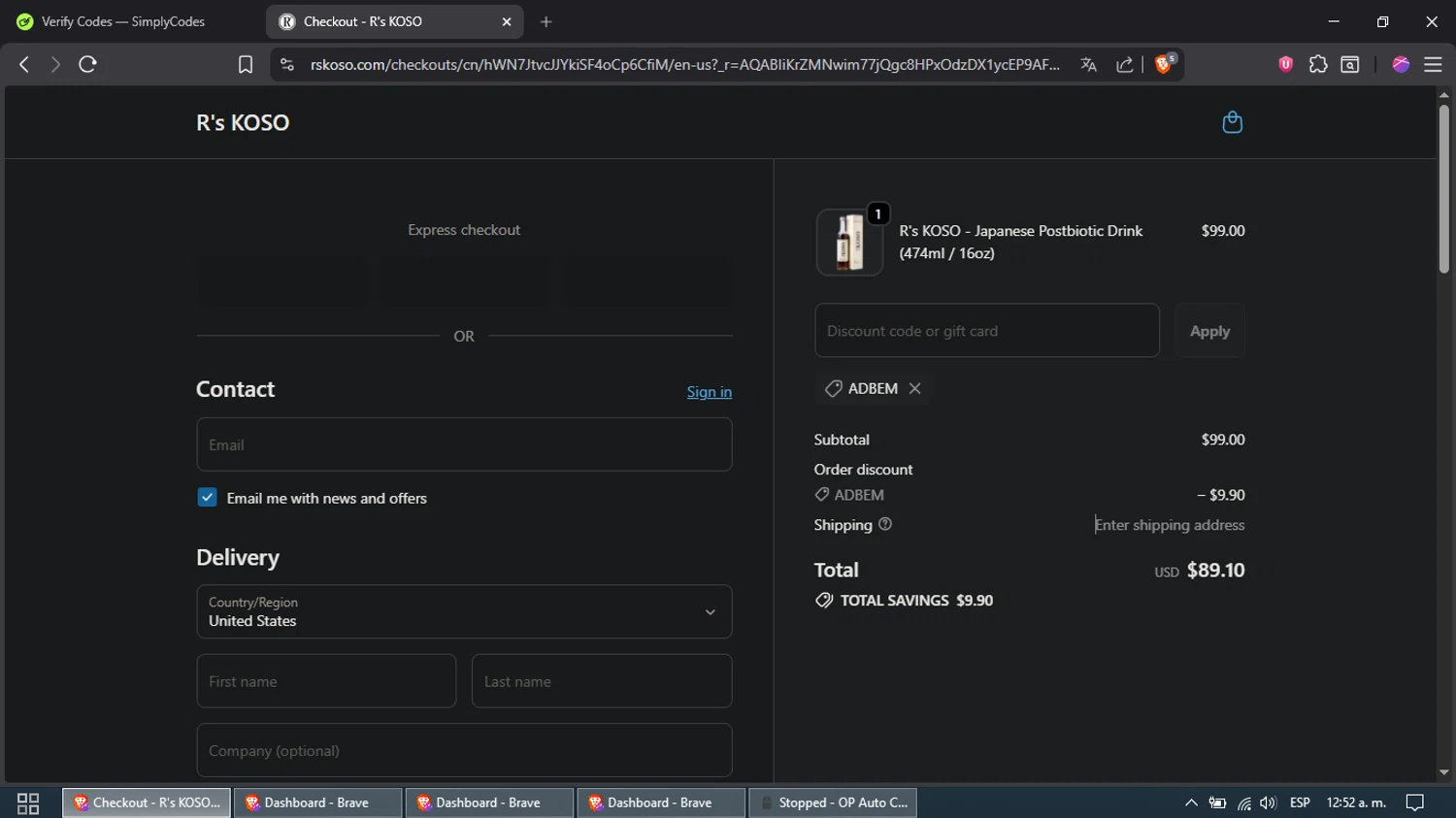Reload the checkout page
Screen dimensions: 1456x818
coord(87,64)
